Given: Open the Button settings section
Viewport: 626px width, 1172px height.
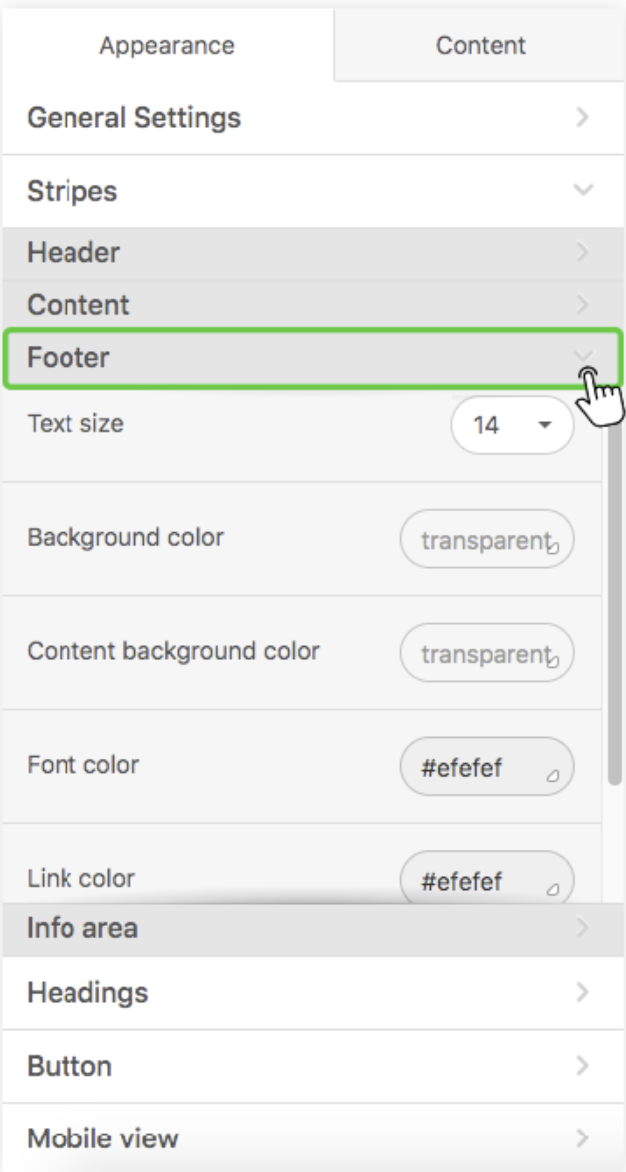Looking at the screenshot, I should tap(313, 1067).
